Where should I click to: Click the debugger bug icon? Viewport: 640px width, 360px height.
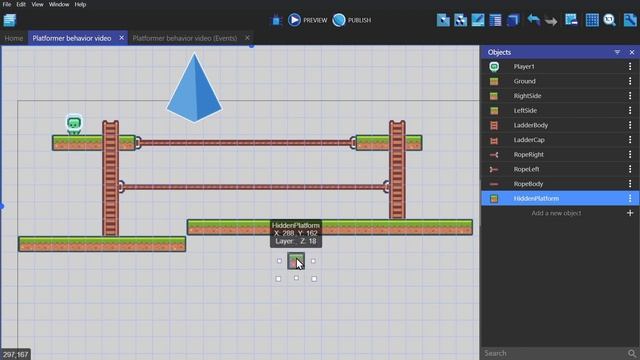point(277,20)
